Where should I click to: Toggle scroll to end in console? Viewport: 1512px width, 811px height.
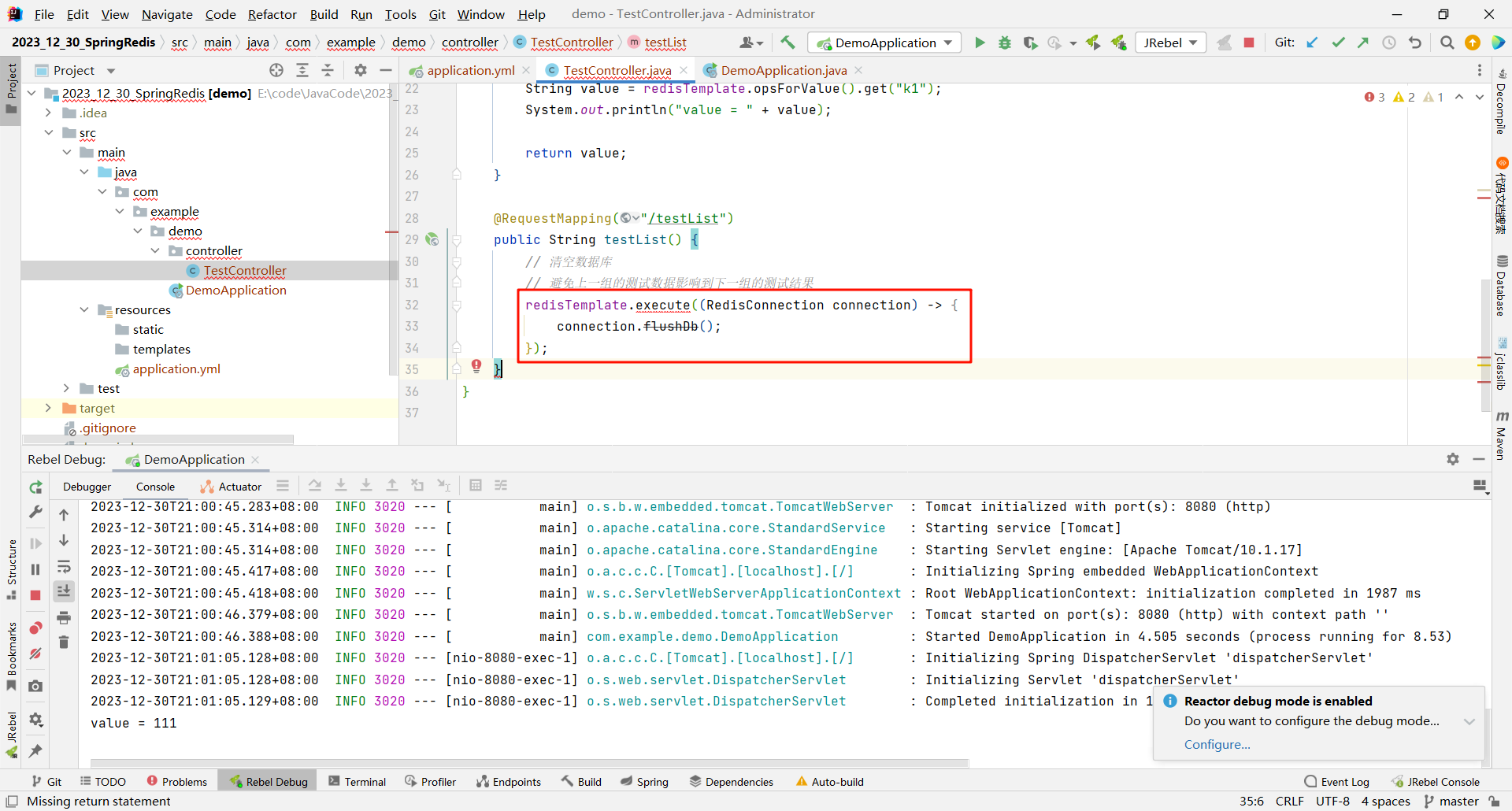64,591
